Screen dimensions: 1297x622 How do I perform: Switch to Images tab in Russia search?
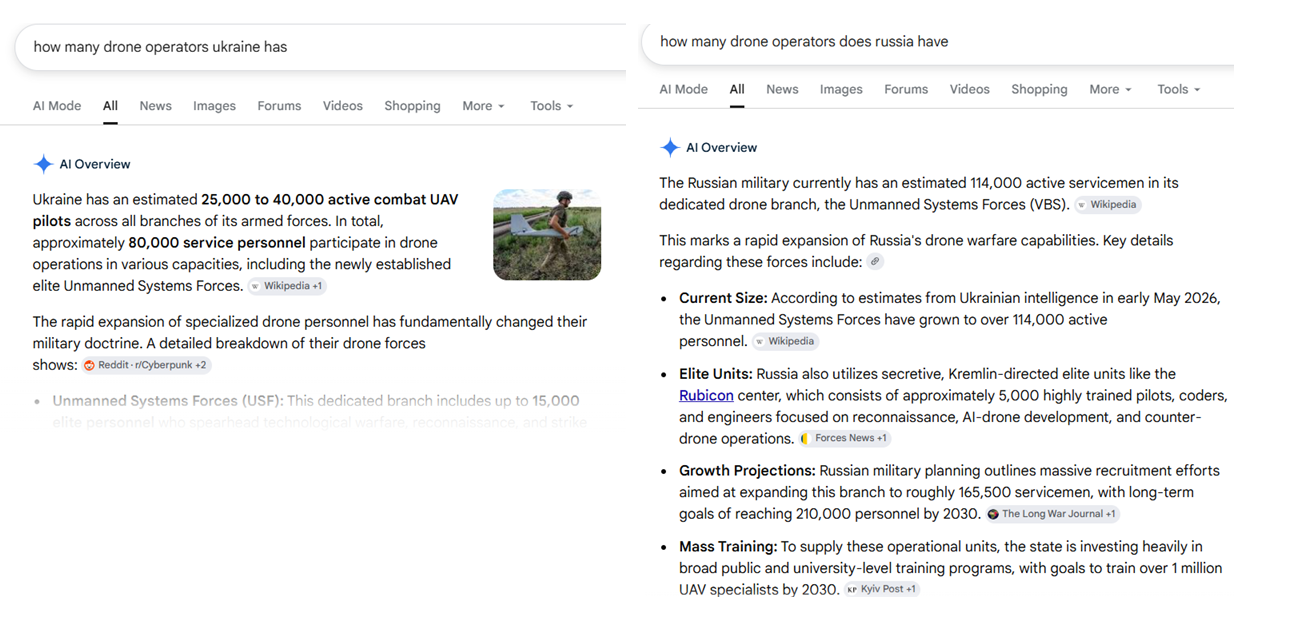[x=841, y=89]
